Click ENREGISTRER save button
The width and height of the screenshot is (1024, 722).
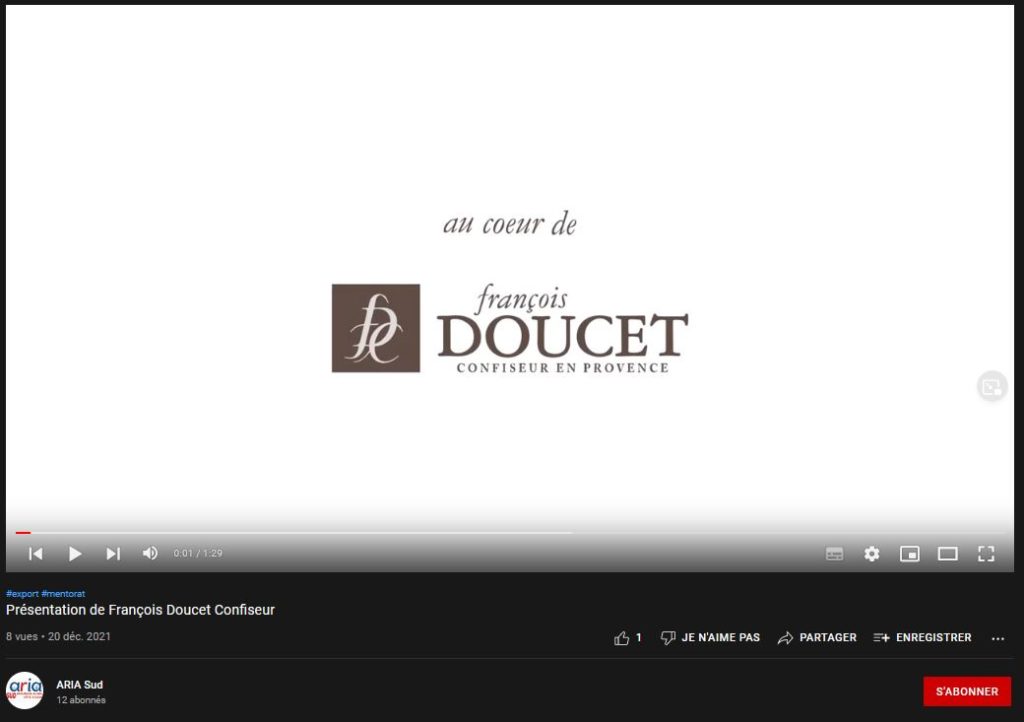click(x=922, y=638)
